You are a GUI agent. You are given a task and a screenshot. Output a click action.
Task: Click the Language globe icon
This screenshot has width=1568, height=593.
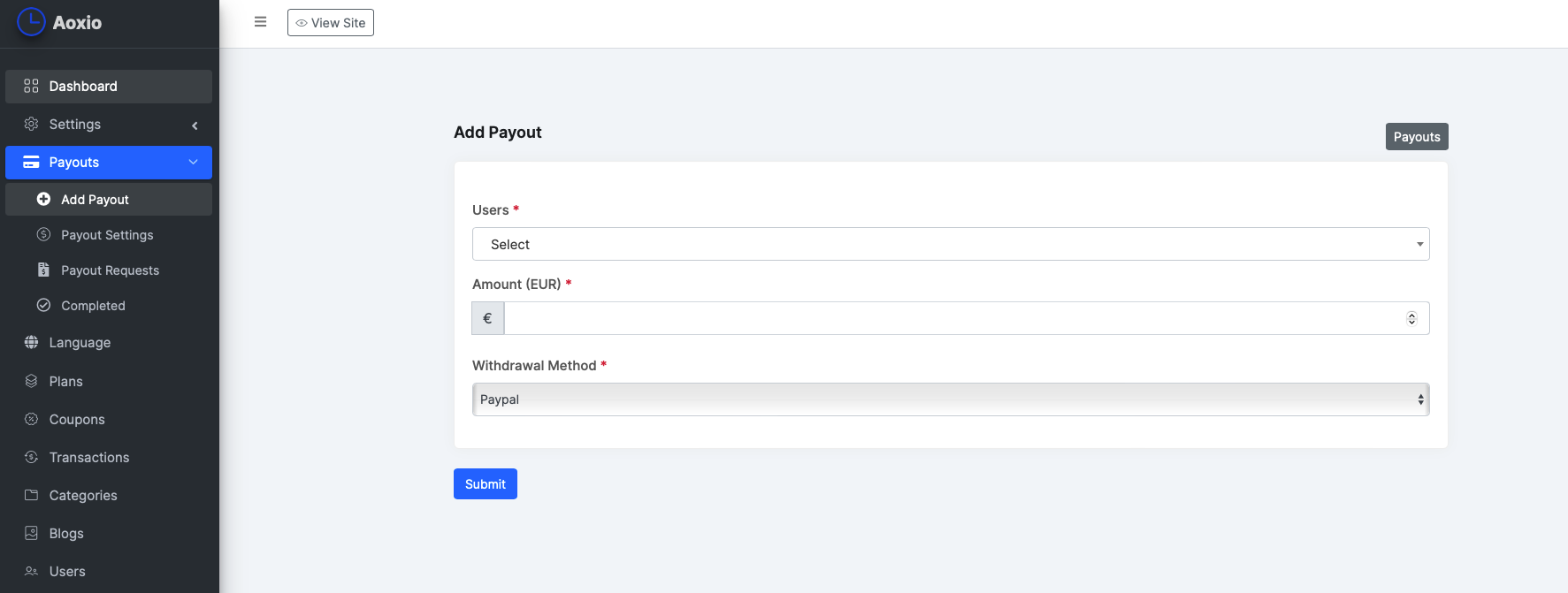click(x=31, y=342)
